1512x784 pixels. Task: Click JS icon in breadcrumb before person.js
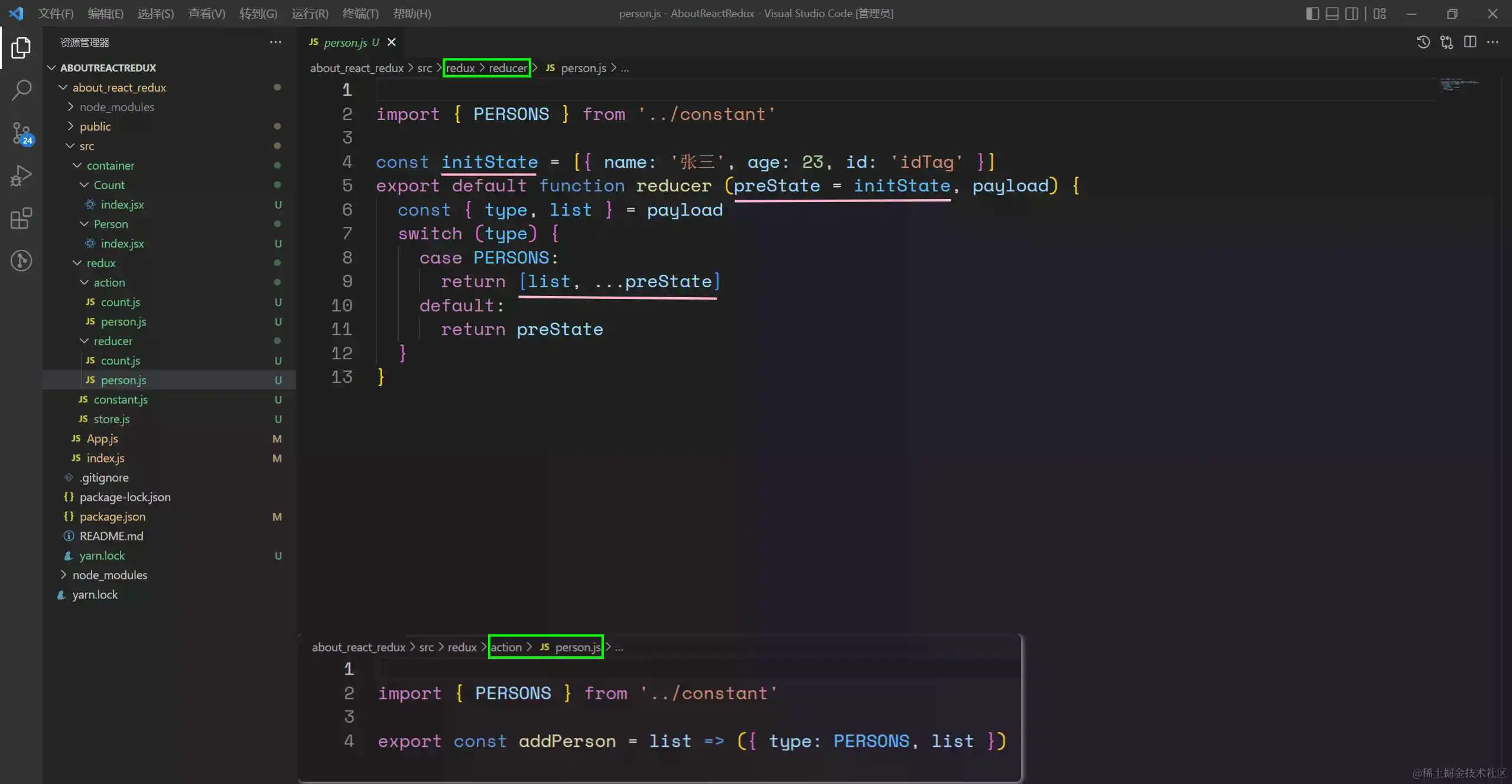point(550,68)
